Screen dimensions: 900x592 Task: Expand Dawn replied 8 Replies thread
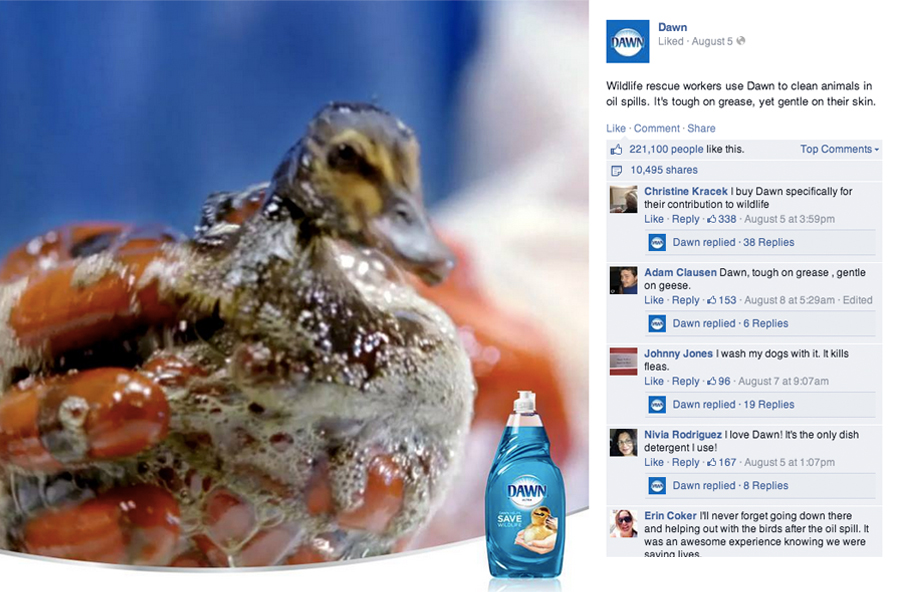pyautogui.click(x=730, y=485)
